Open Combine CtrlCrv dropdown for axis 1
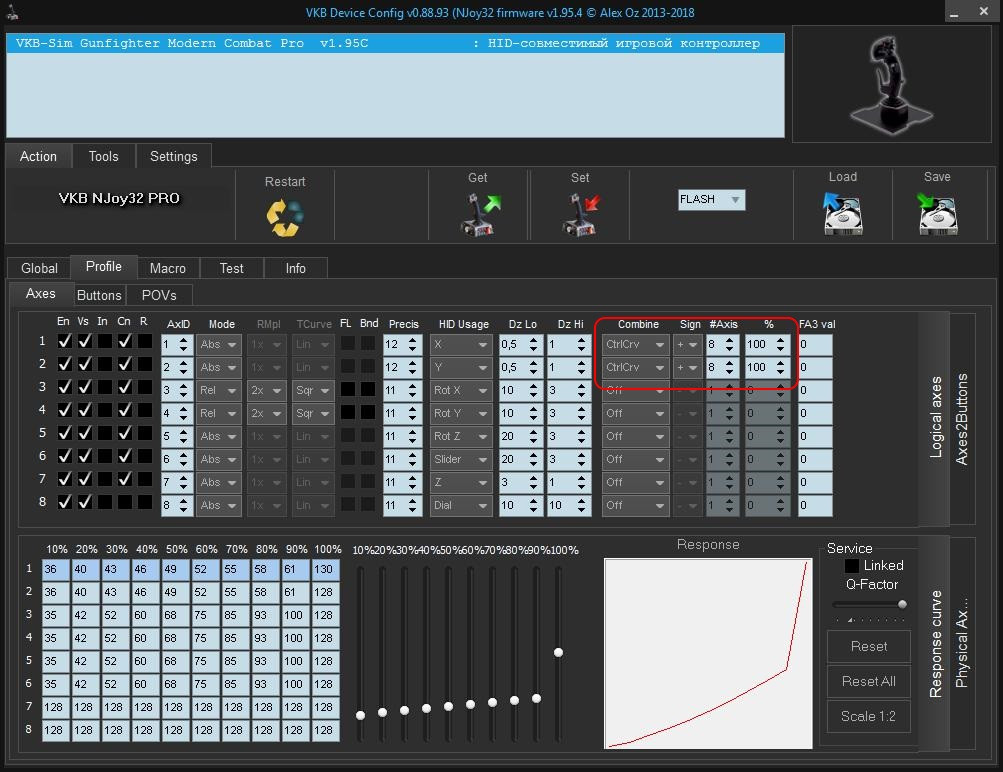Image resolution: width=1003 pixels, height=772 pixels. (x=635, y=344)
